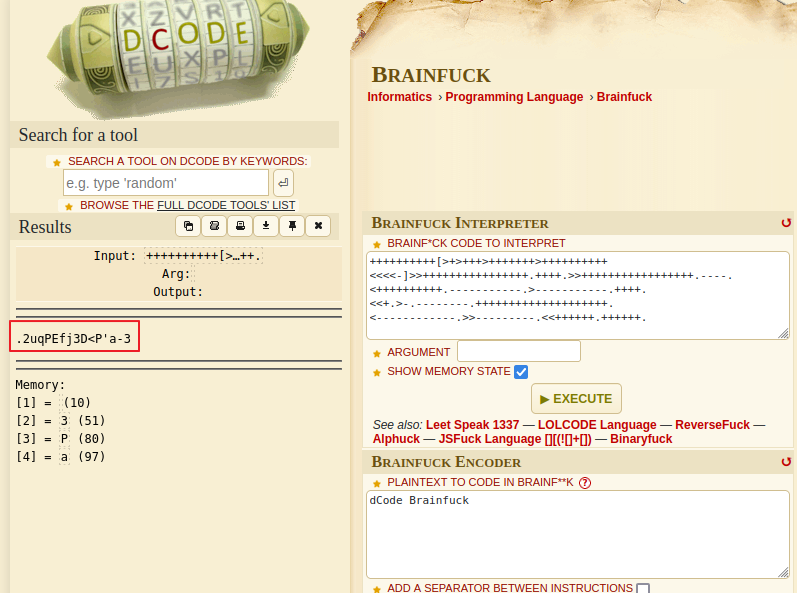Click the Search for a tool heading
The width and height of the screenshot is (797, 593).
pos(78,135)
